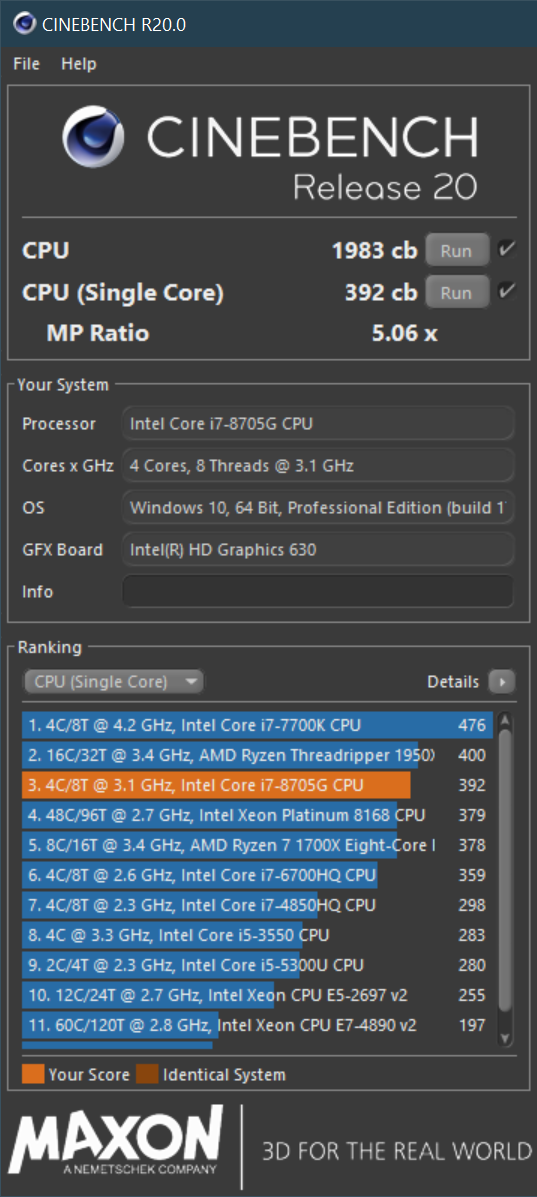Open the CPU (Single Core) ranking dropdown
Screen dimensions: 537x1197
click(x=114, y=682)
